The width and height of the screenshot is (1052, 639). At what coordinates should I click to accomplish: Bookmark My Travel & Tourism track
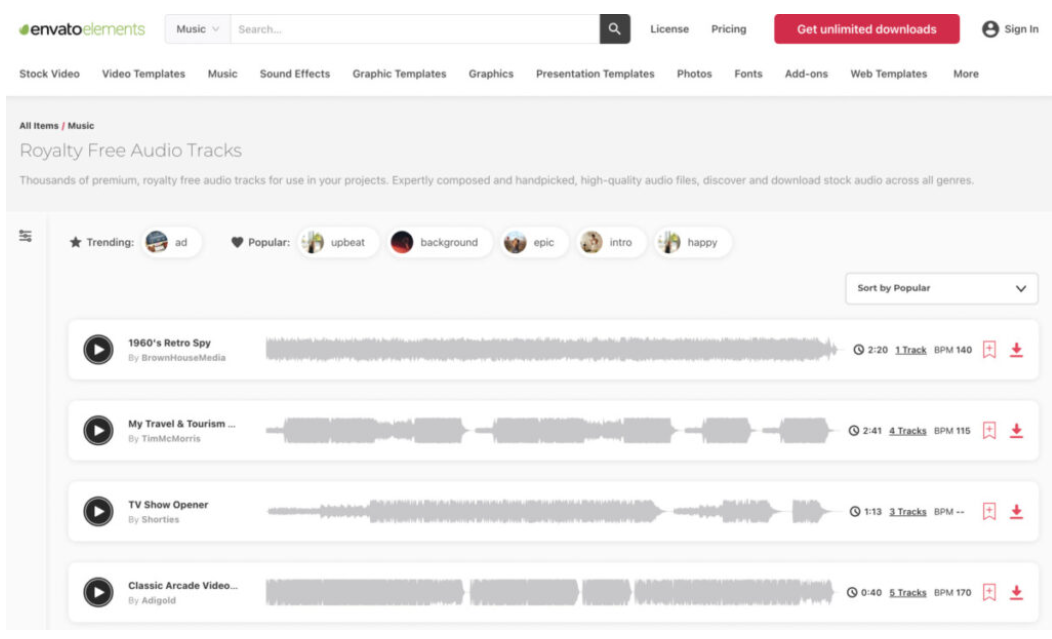coord(989,430)
